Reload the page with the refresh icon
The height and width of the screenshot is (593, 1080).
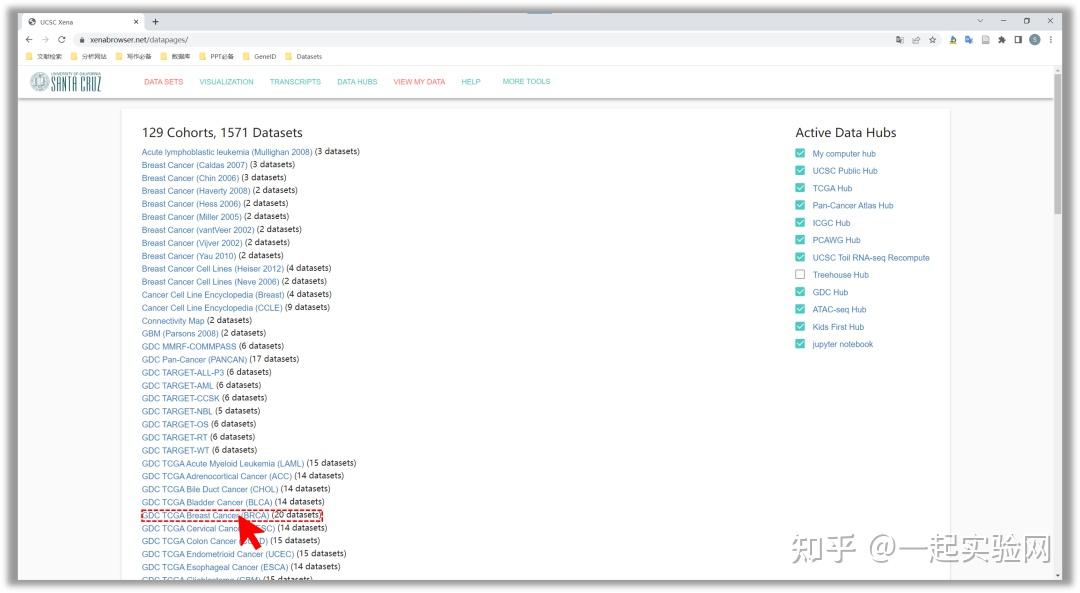[62, 40]
